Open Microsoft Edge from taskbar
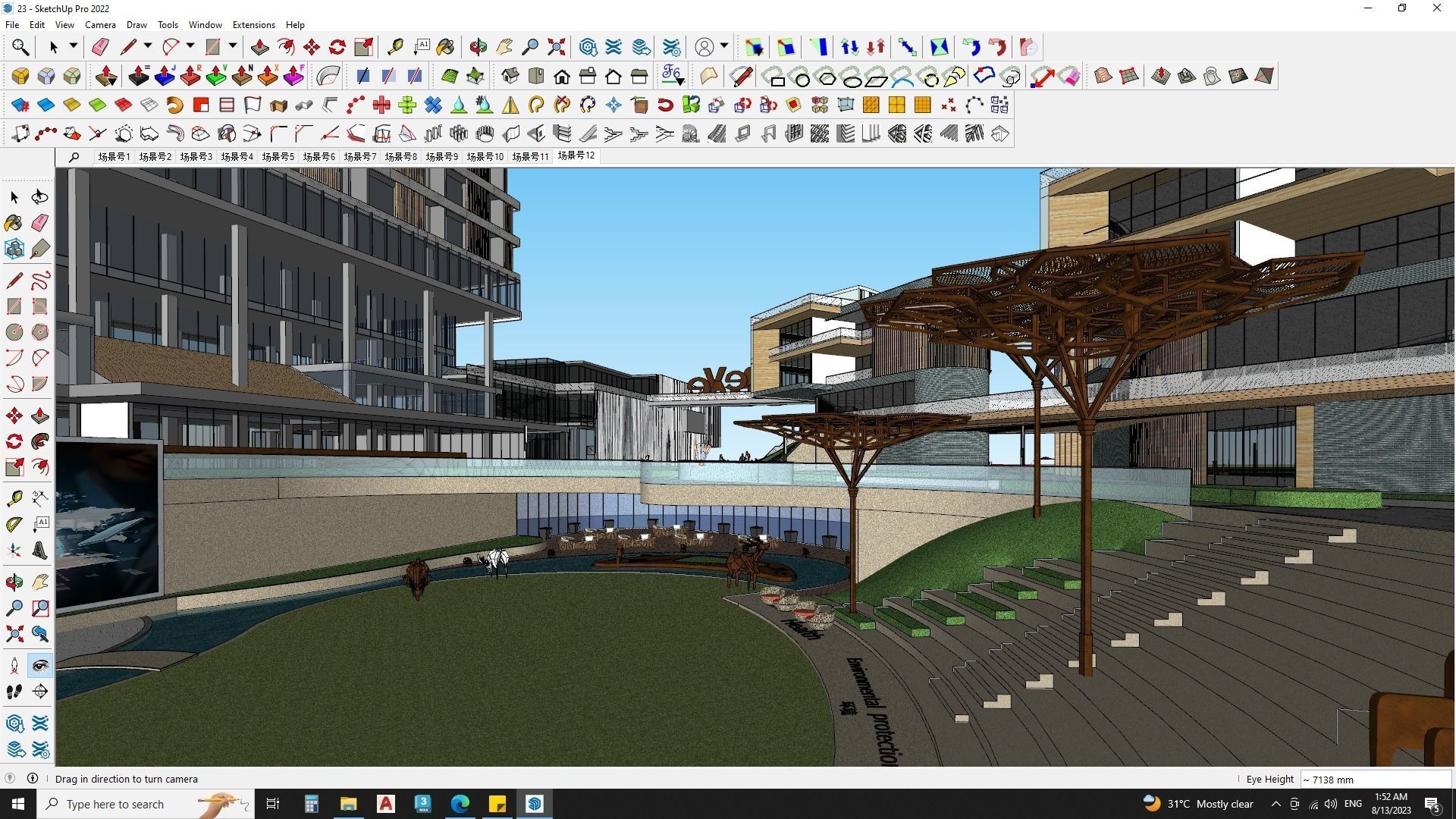This screenshot has height=819, width=1456. pos(460,804)
